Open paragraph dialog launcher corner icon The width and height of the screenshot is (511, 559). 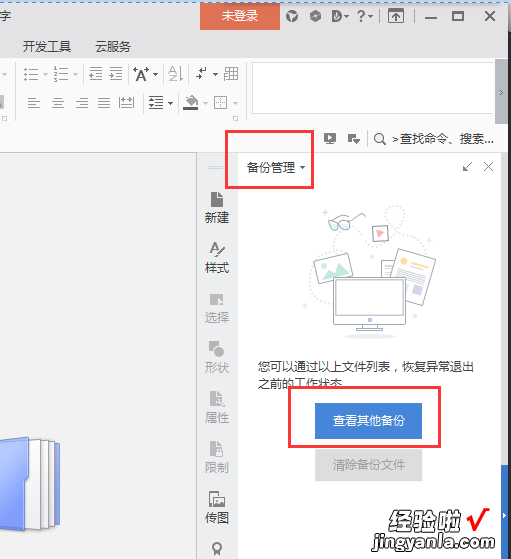235,119
